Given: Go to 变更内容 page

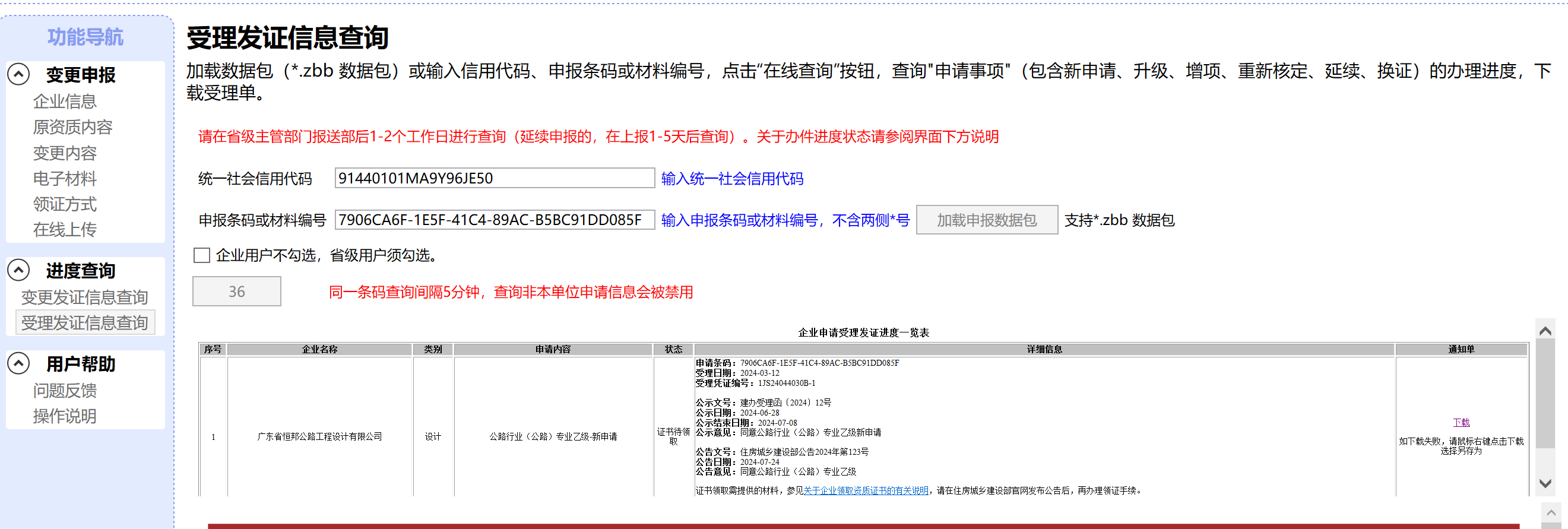Looking at the screenshot, I should click(65, 153).
